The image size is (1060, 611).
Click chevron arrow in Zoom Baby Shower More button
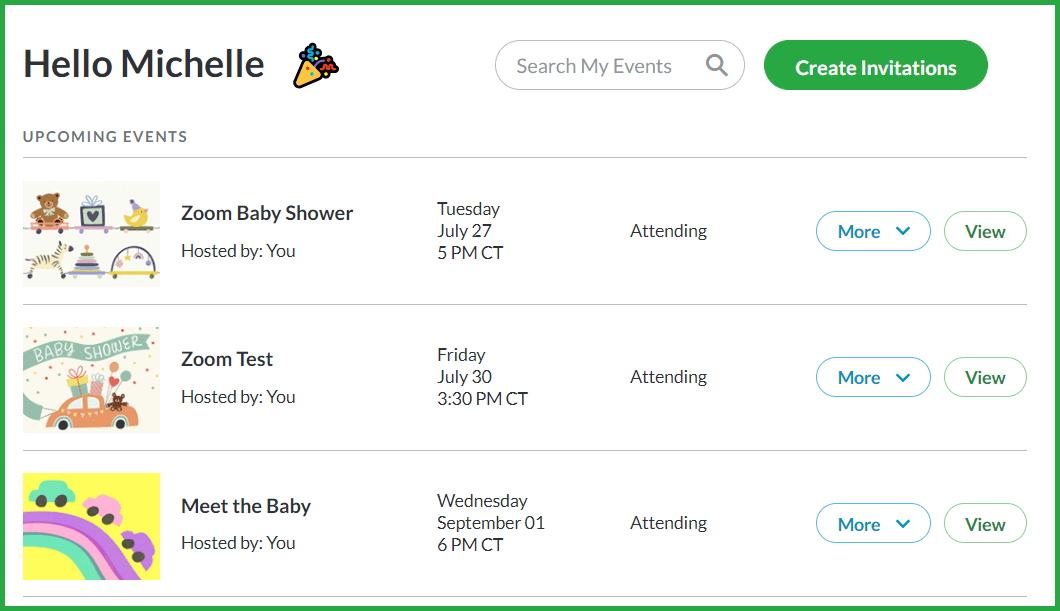click(902, 231)
